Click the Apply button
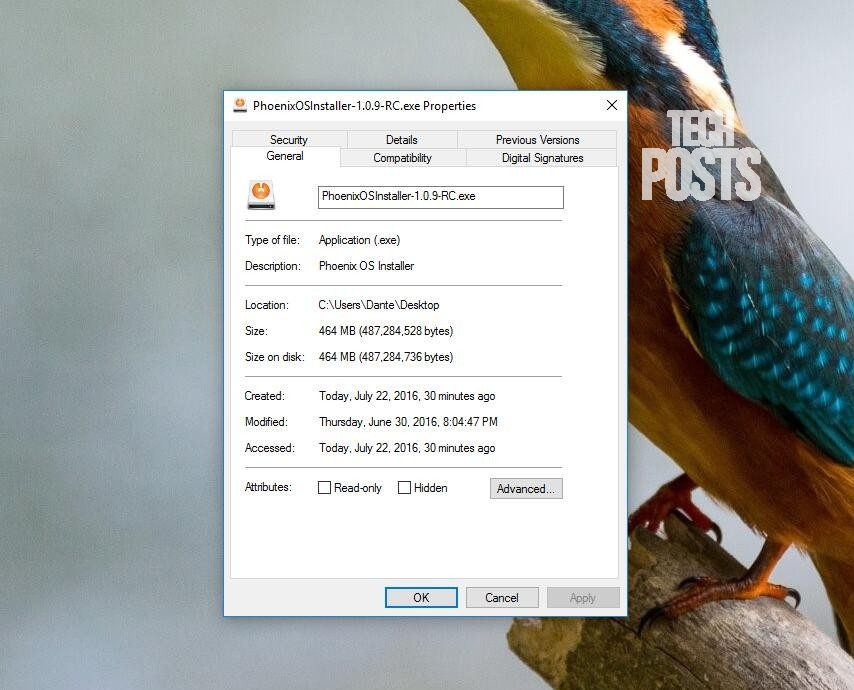This screenshot has height=690, width=854. click(x=583, y=597)
